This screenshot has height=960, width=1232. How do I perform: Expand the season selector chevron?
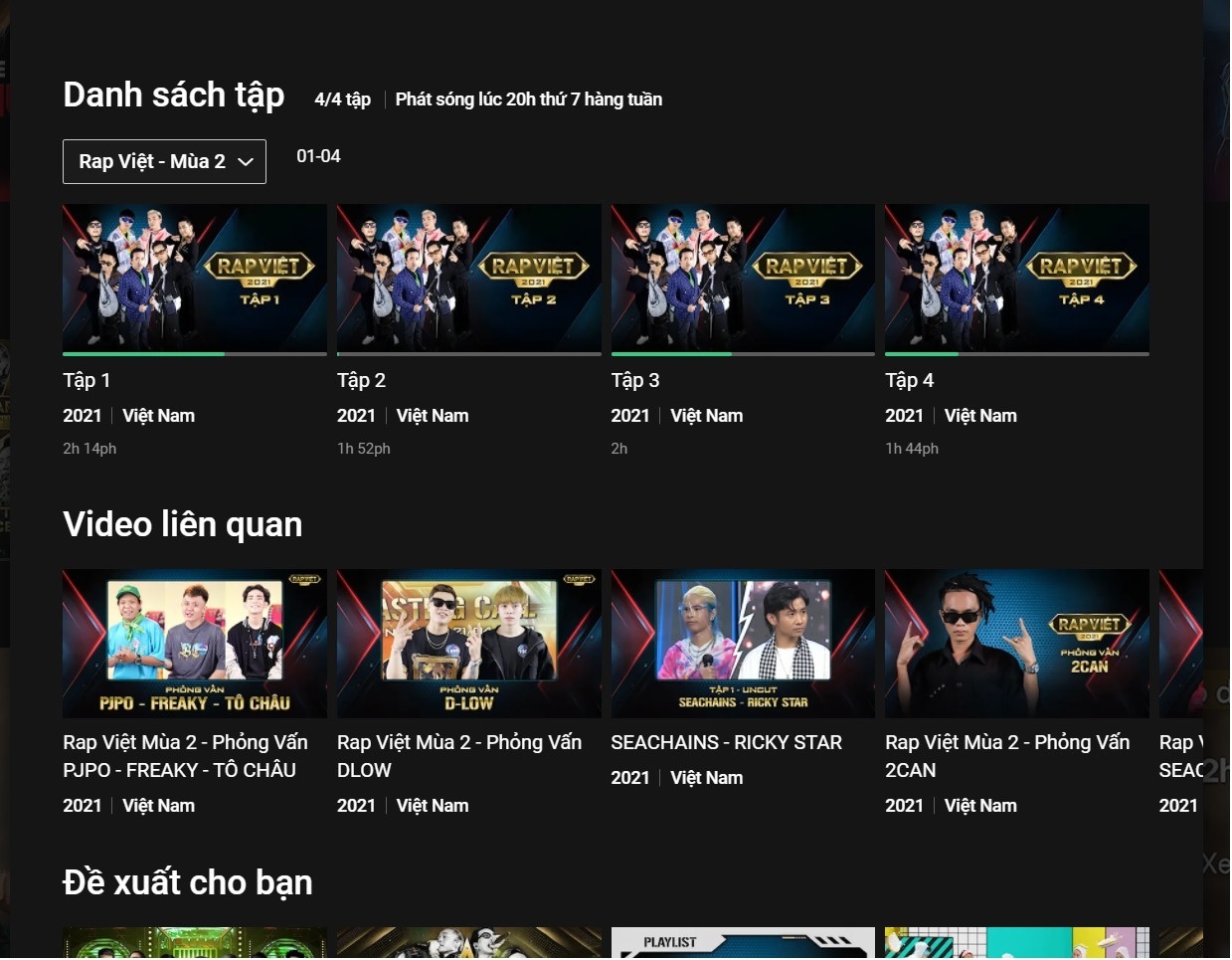[246, 161]
